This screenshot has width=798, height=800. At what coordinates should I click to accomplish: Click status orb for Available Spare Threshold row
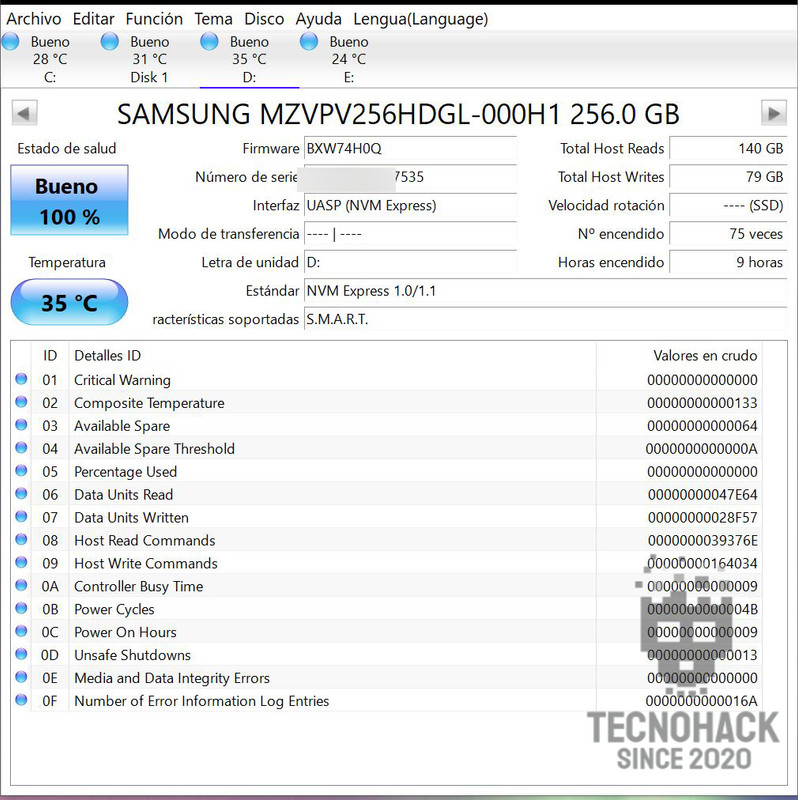pos(21,448)
